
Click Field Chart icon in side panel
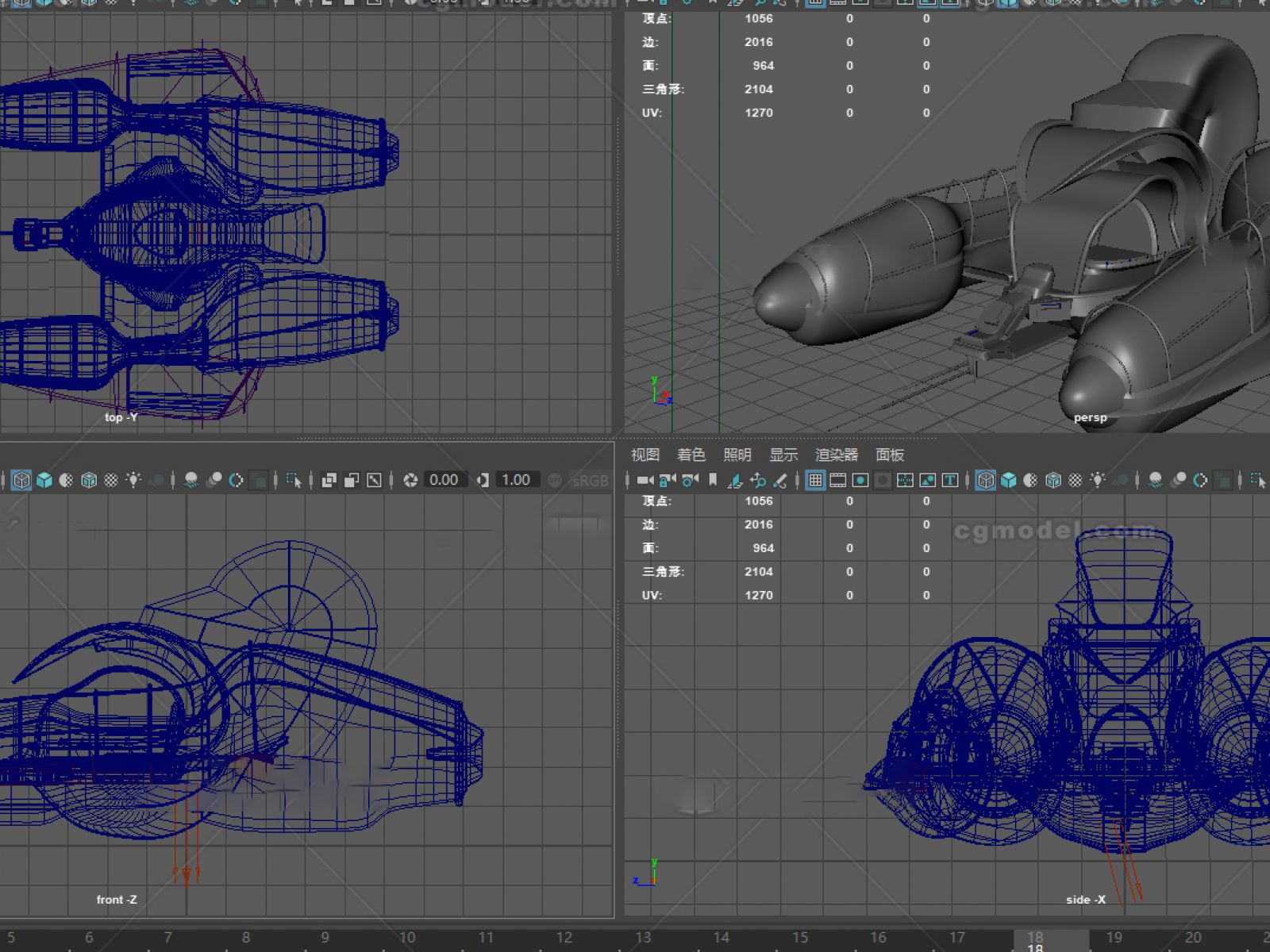click(905, 480)
